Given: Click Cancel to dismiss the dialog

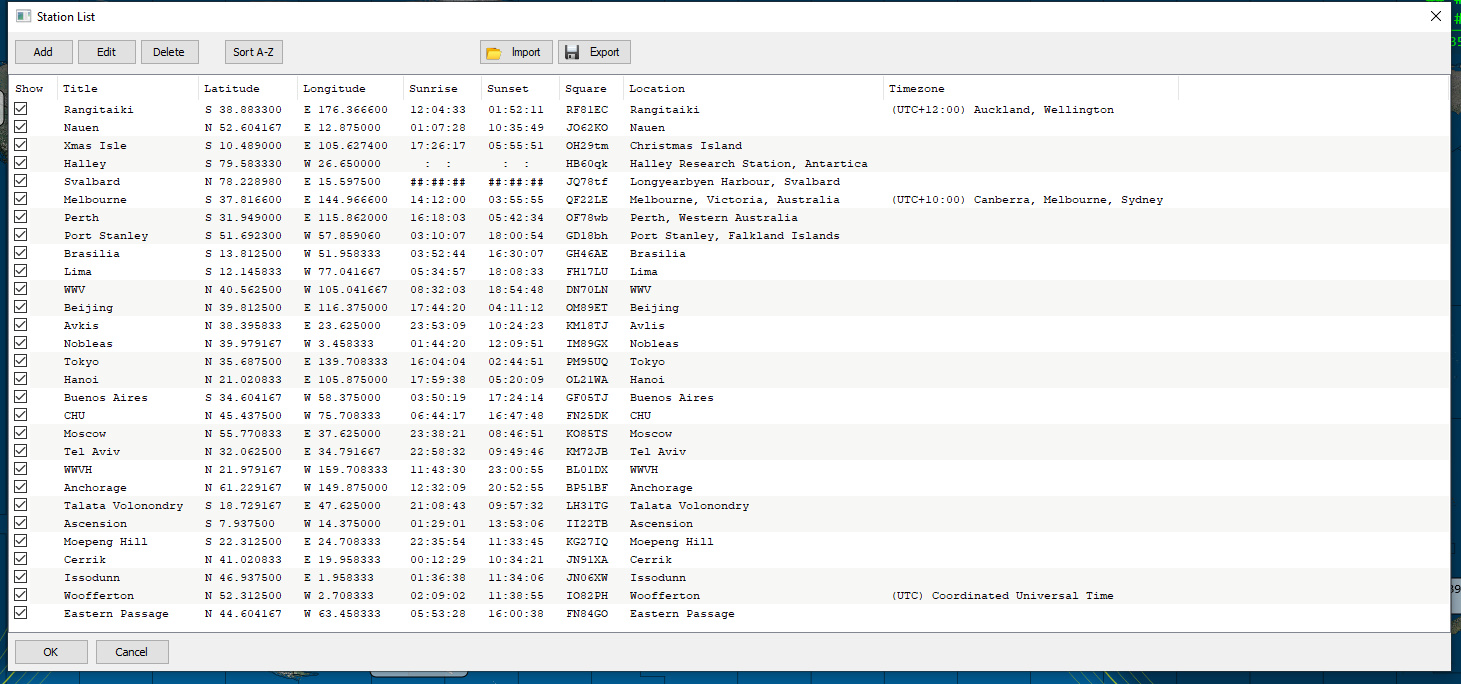Looking at the screenshot, I should 132,652.
